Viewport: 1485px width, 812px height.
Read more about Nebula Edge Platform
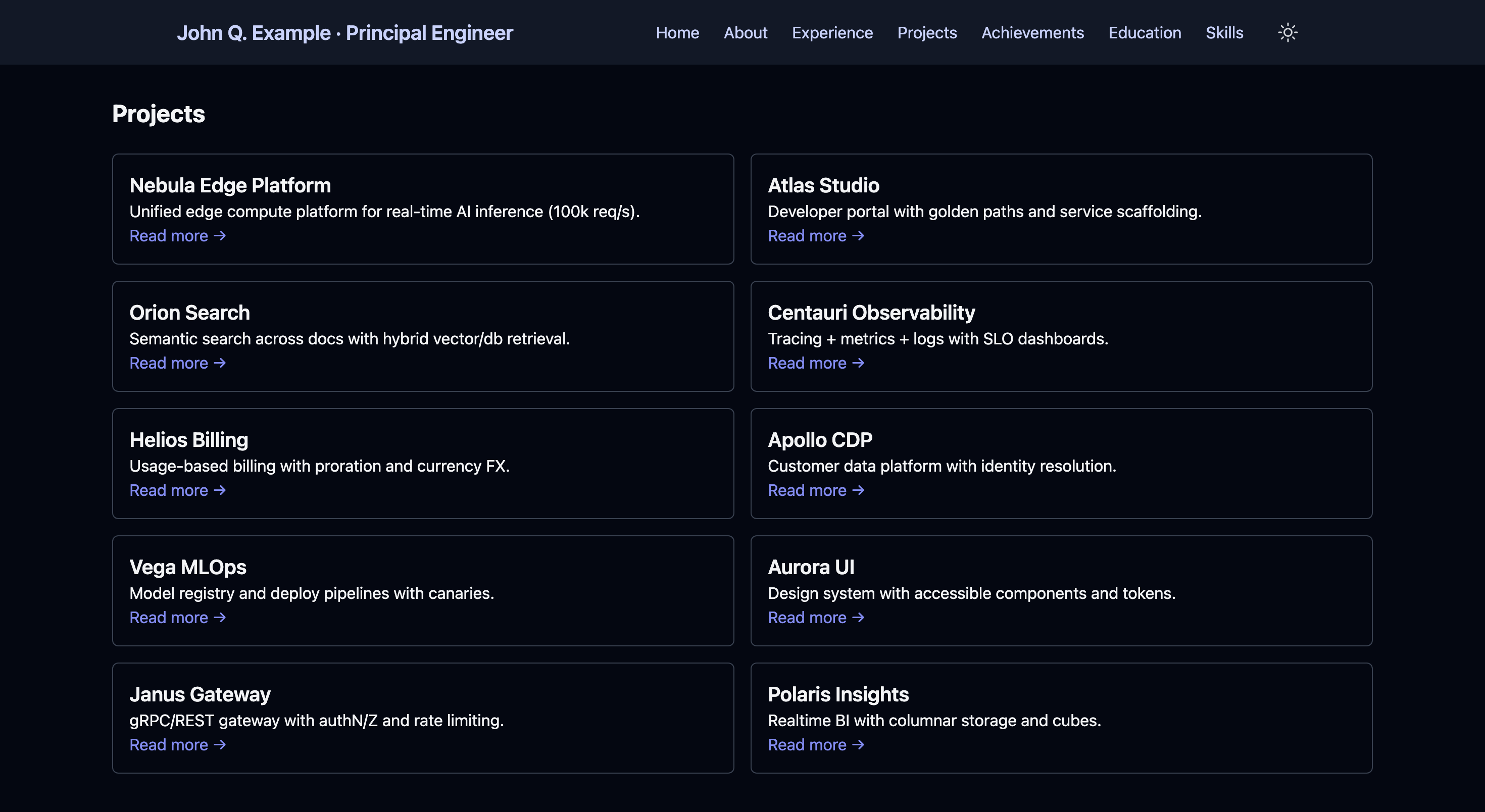[177, 236]
